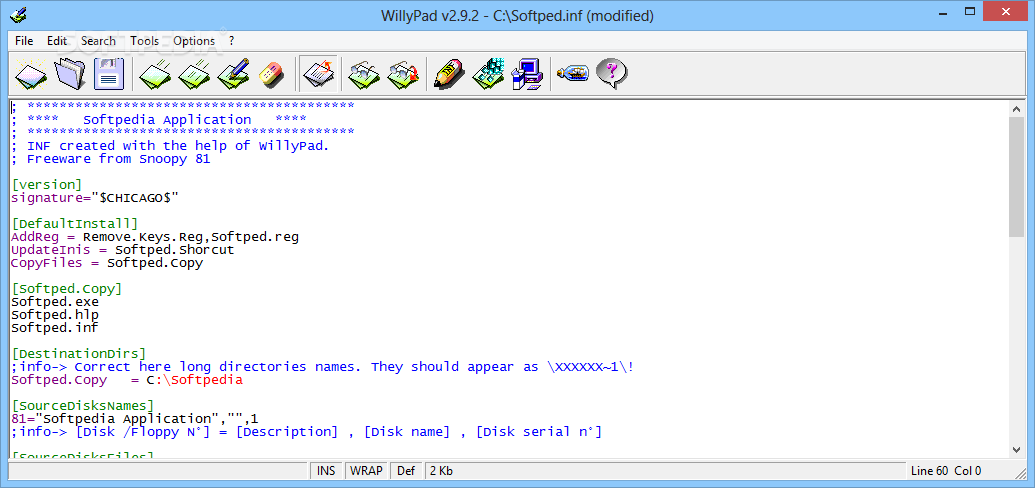Click the Col 0 indicator
Screen dimensions: 1035x488
[x=968, y=471]
